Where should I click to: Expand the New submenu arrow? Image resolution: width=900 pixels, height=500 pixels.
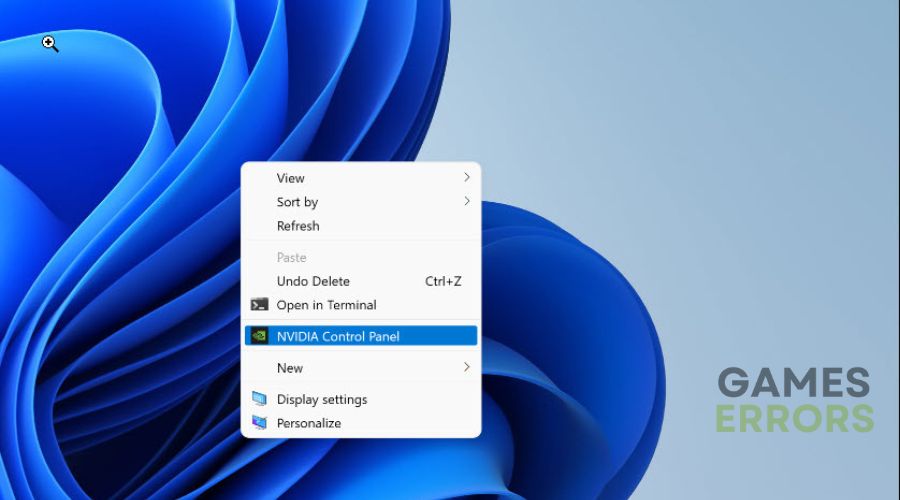click(x=467, y=367)
